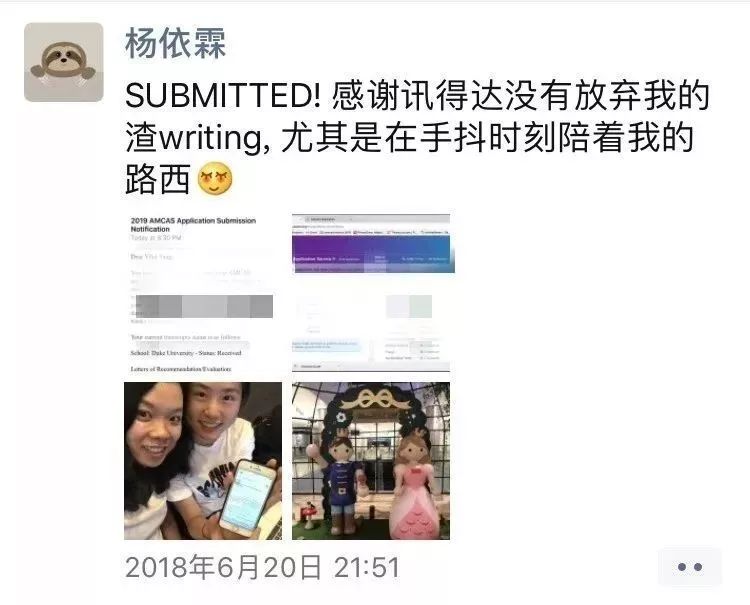The image size is (750, 605).
Task: Open the purple-banner application status thumbnail
Action: point(371,293)
